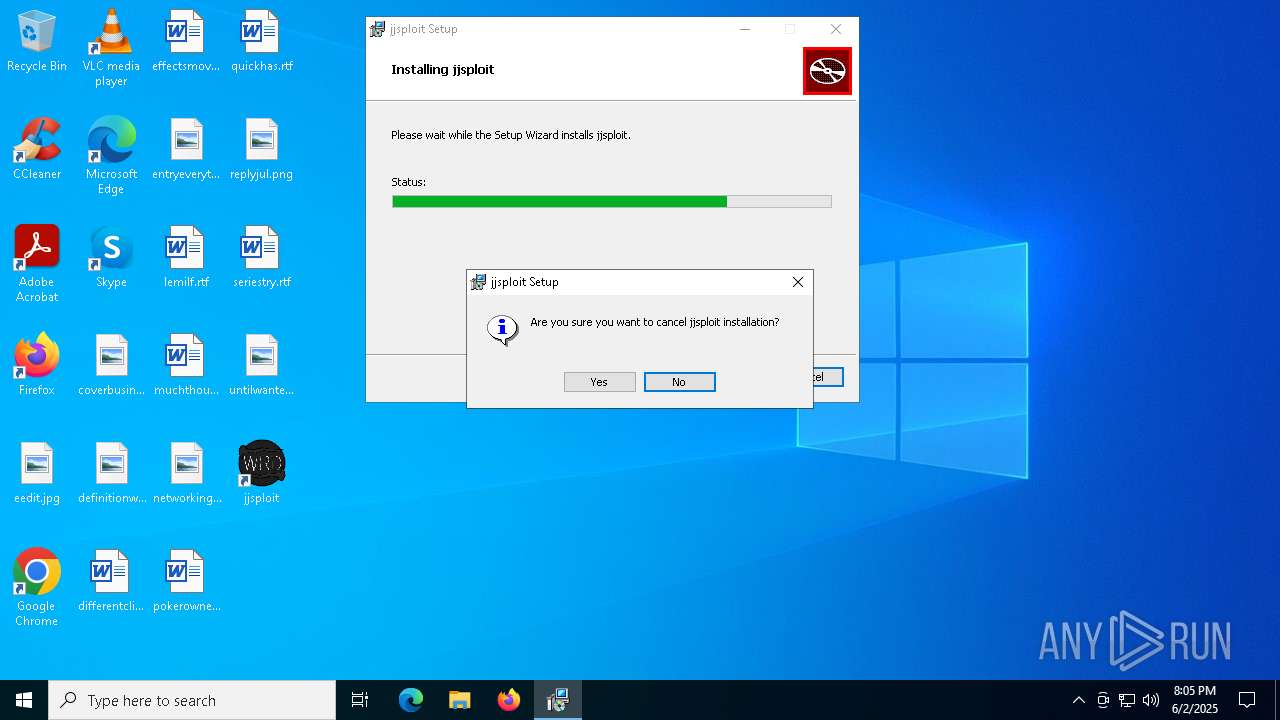Close the cancel confirmation dialog
The width and height of the screenshot is (1280, 720).
797,282
